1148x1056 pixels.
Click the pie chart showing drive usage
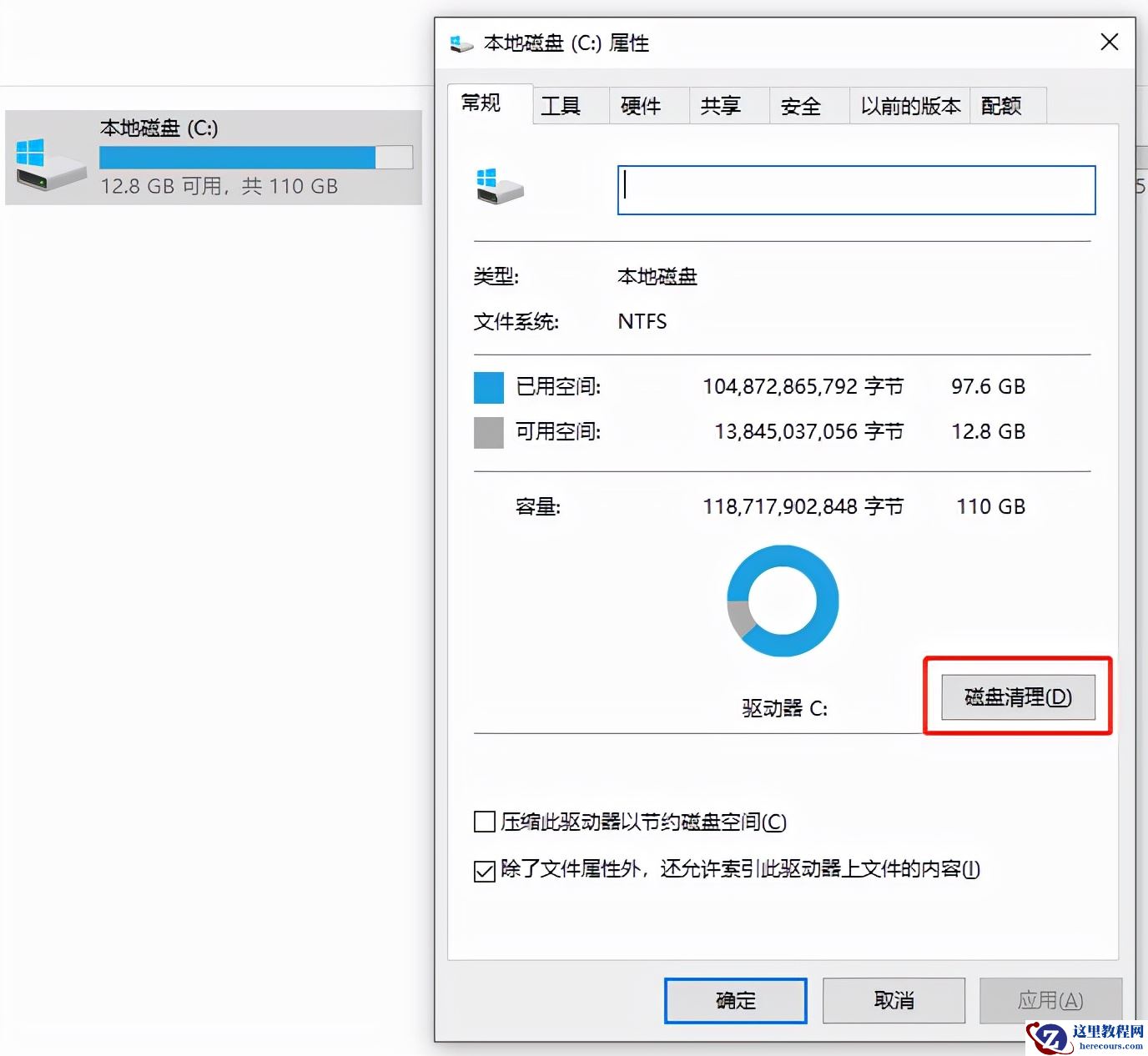pos(782,601)
